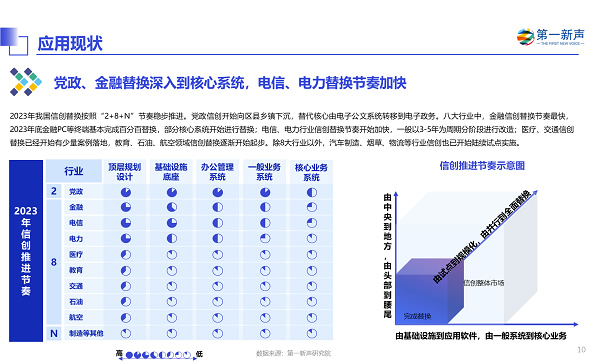The width and height of the screenshot is (600, 363).
Task: Select the 核心业务系统 column header
Action: 311,172
